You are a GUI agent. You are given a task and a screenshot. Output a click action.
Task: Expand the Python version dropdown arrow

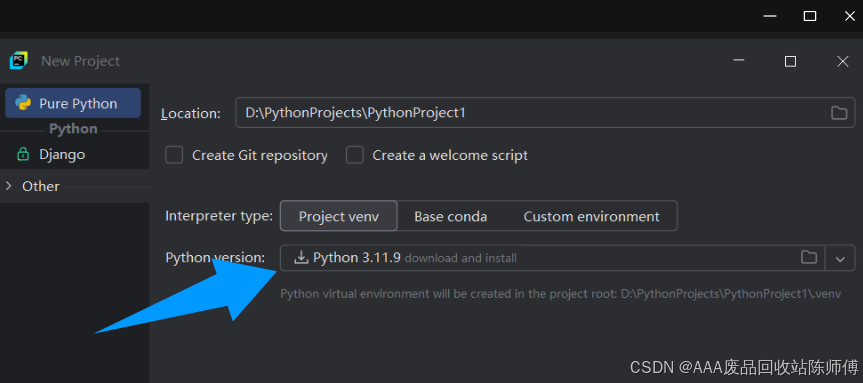(840, 259)
